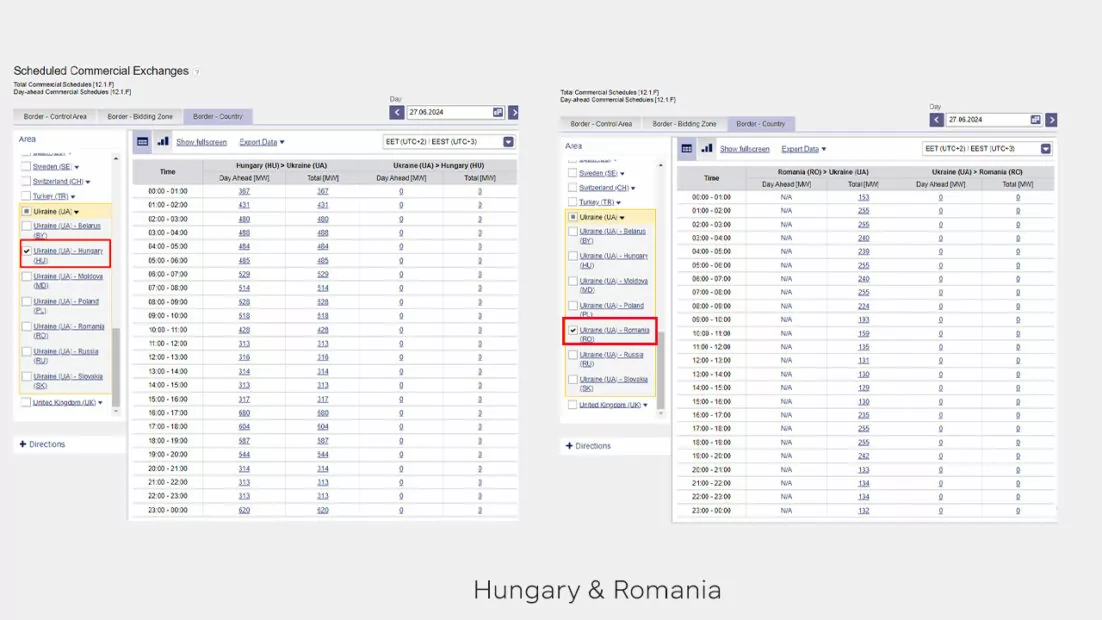Switch Romania panel to table view icon
The height and width of the screenshot is (620, 1102).
click(687, 148)
